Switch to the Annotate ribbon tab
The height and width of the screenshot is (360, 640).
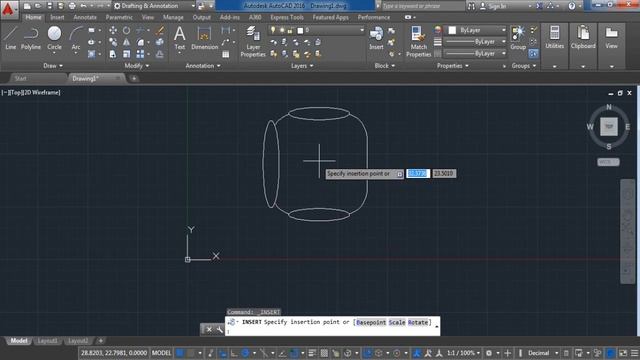pyautogui.click(x=85, y=18)
